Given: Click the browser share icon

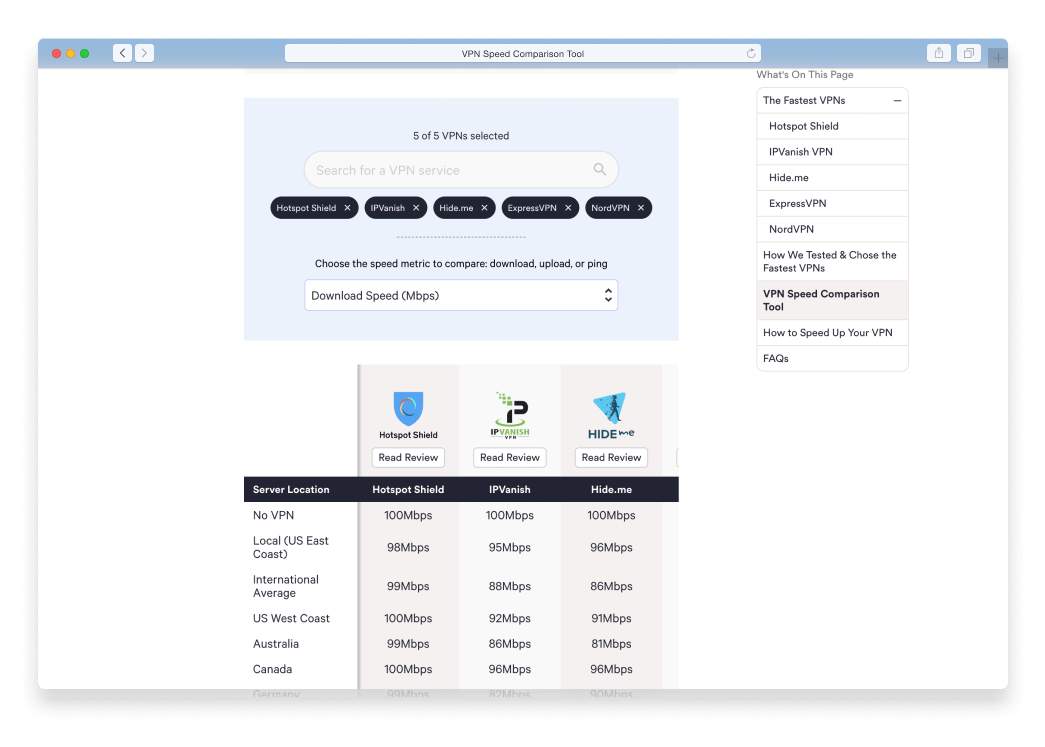Looking at the screenshot, I should [938, 53].
